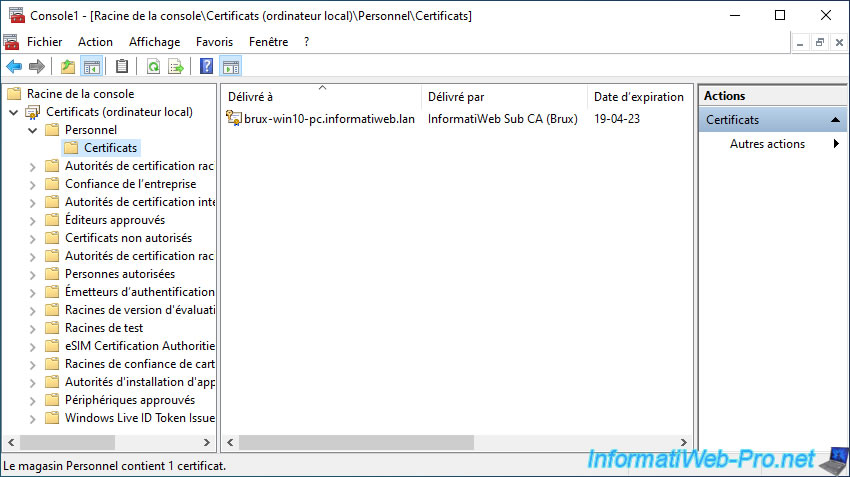Expand Certificats non autorisés
This screenshot has width=850, height=477.
click(x=33, y=238)
